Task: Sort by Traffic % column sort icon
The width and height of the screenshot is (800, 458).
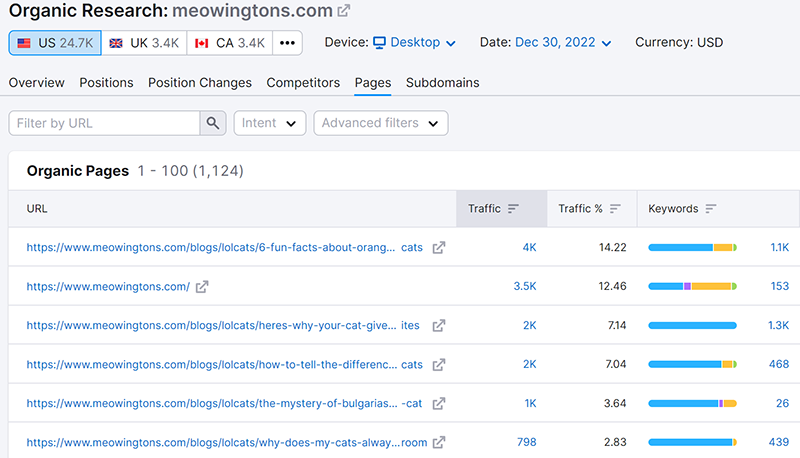Action: (x=615, y=209)
